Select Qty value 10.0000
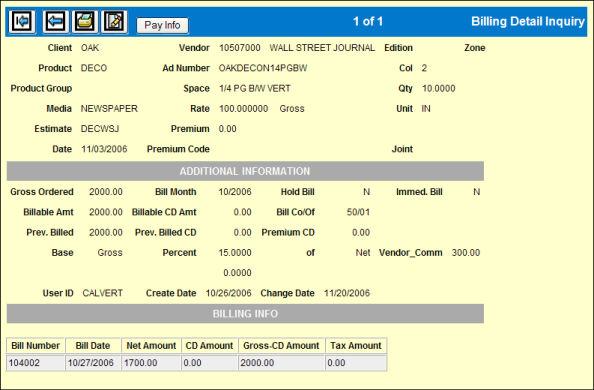The height and width of the screenshot is (390, 594). pos(438,88)
